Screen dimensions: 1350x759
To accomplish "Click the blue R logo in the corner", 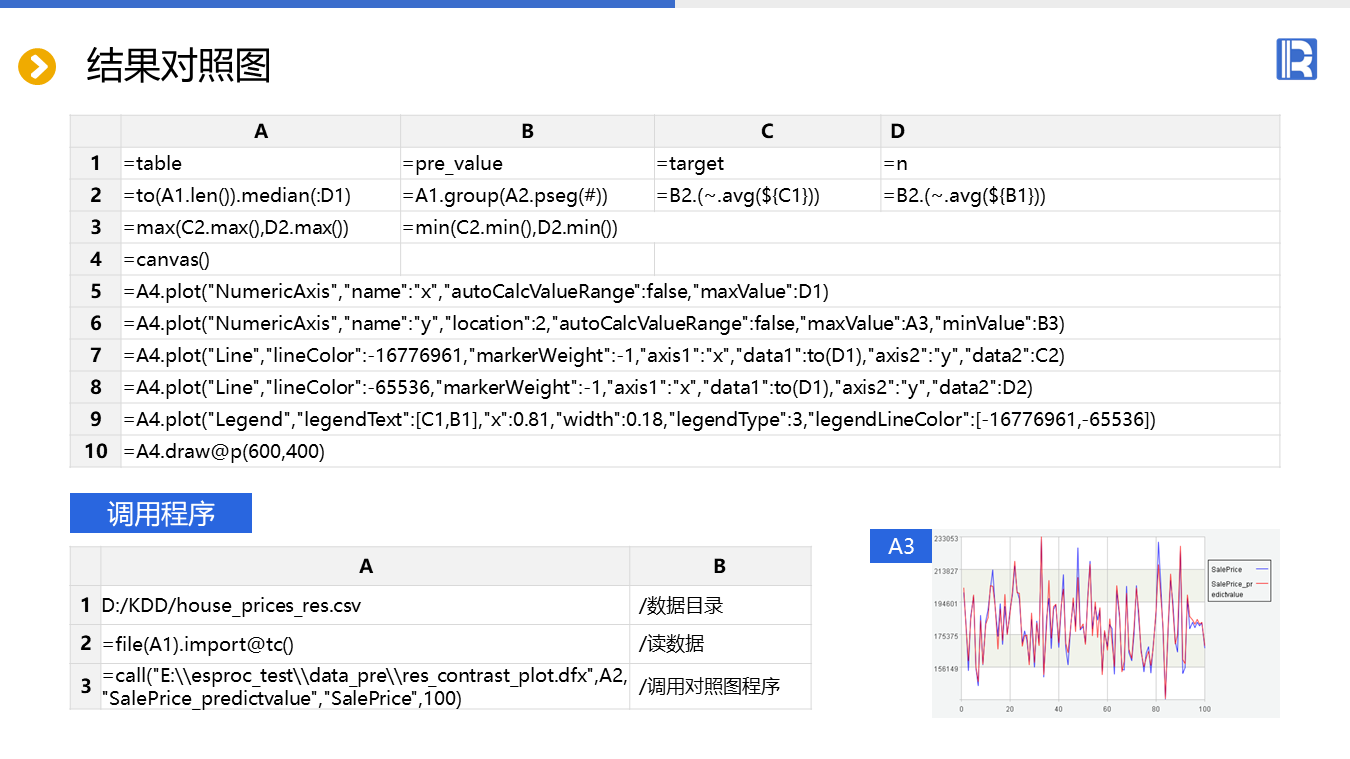I will point(1296,59).
